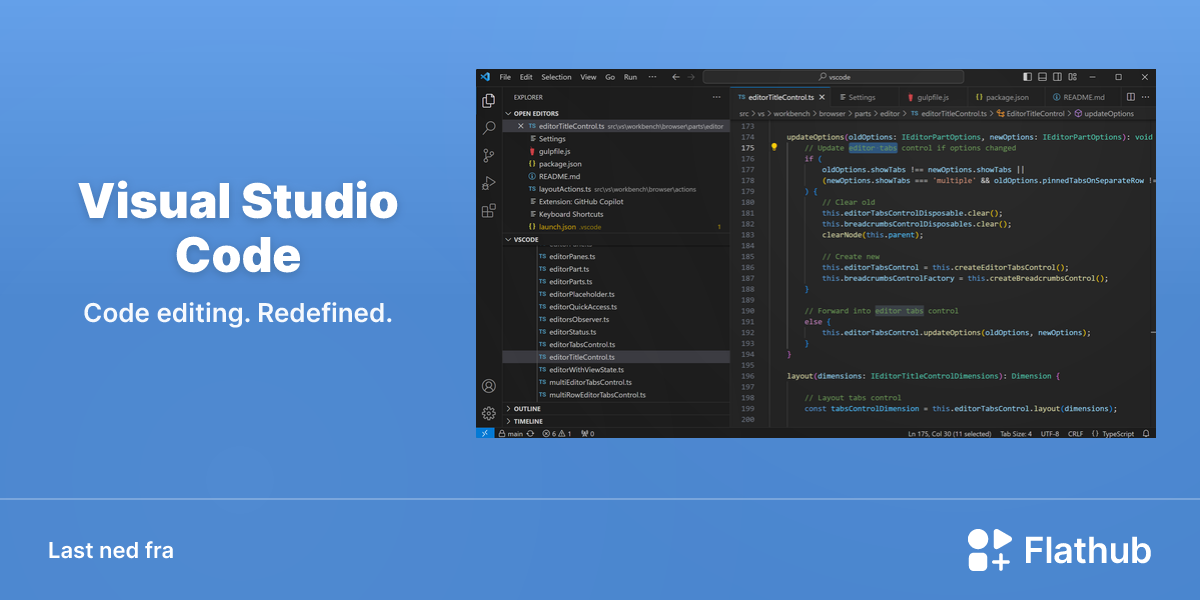Screen dimensions: 1200x600
Task: Close editorTitleControl.ts in Open Editors
Action: (520, 126)
